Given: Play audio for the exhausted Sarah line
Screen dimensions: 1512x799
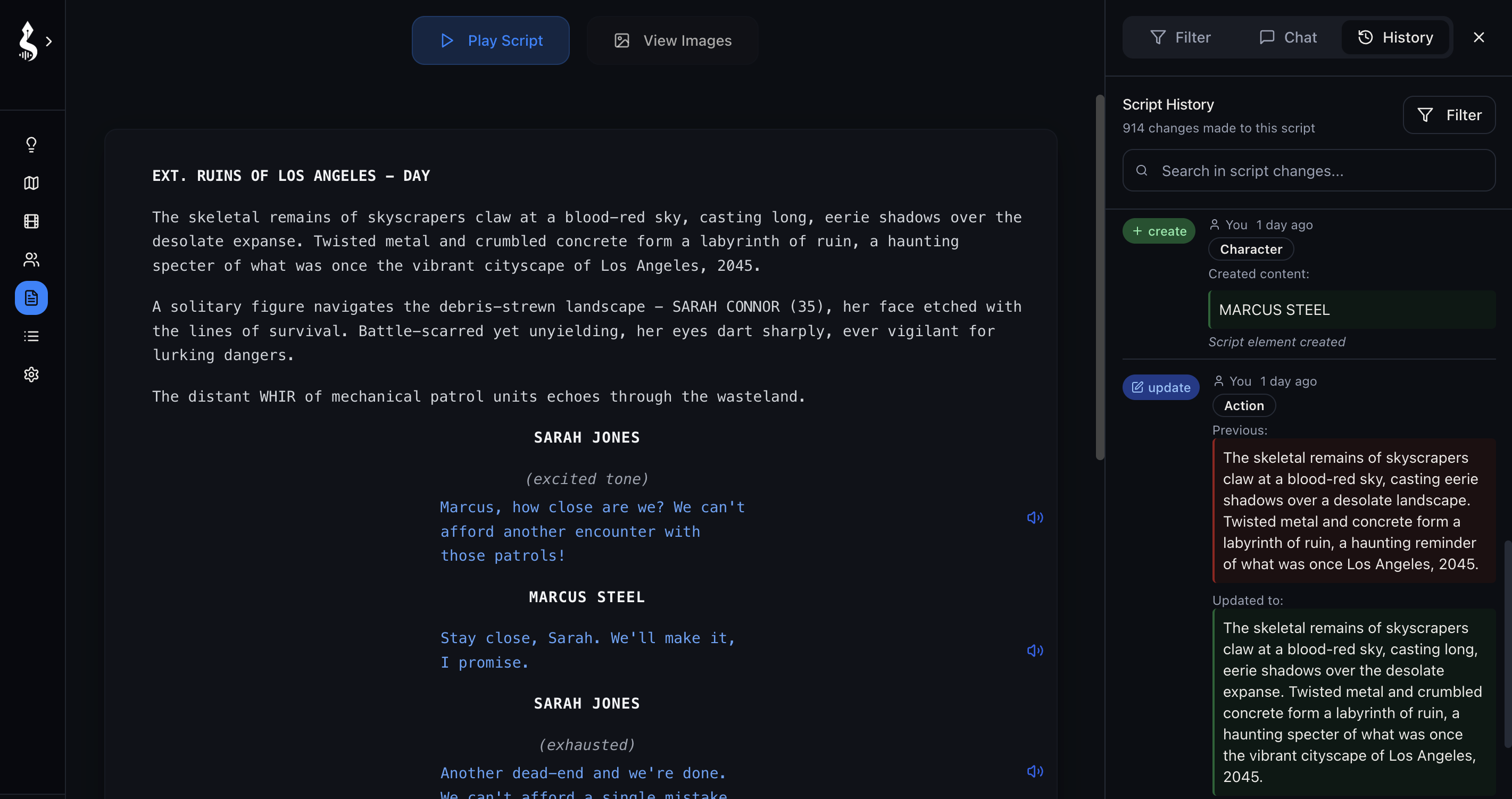Looking at the screenshot, I should pyautogui.click(x=1035, y=771).
